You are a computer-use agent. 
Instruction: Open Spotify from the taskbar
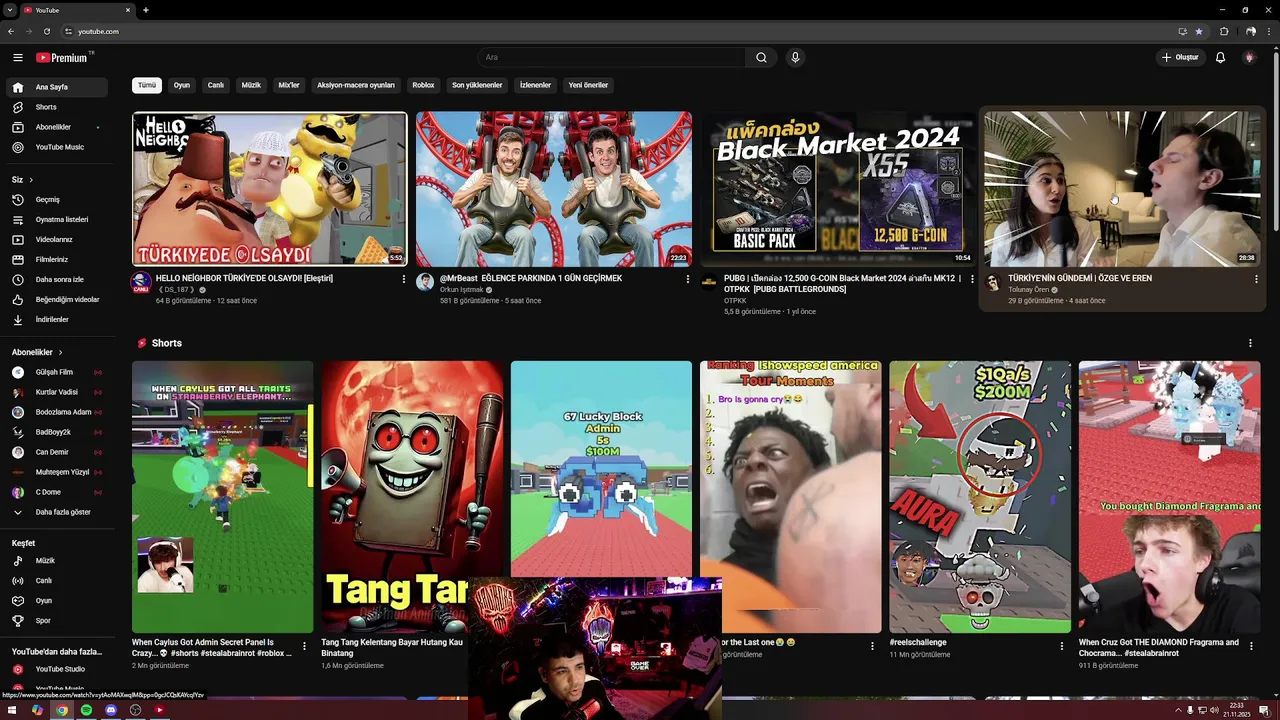coord(86,710)
